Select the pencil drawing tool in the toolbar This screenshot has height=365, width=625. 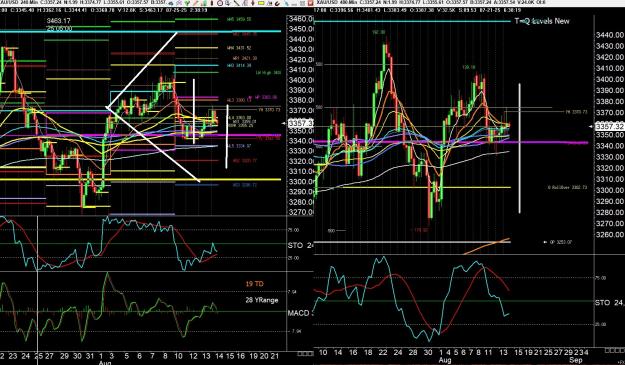[195, 3]
